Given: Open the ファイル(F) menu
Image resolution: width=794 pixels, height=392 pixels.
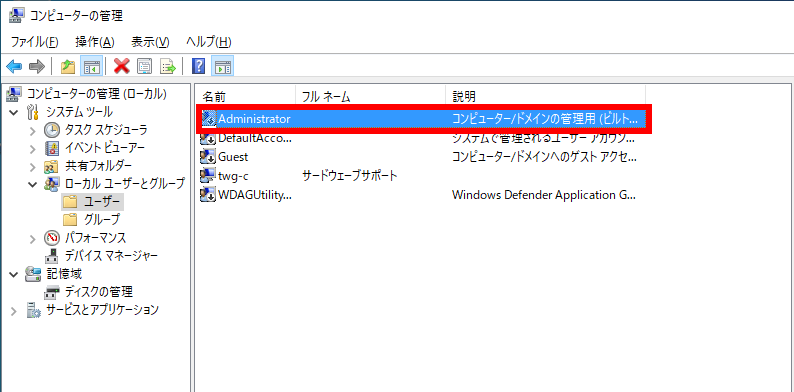Looking at the screenshot, I should pyautogui.click(x=35, y=42).
